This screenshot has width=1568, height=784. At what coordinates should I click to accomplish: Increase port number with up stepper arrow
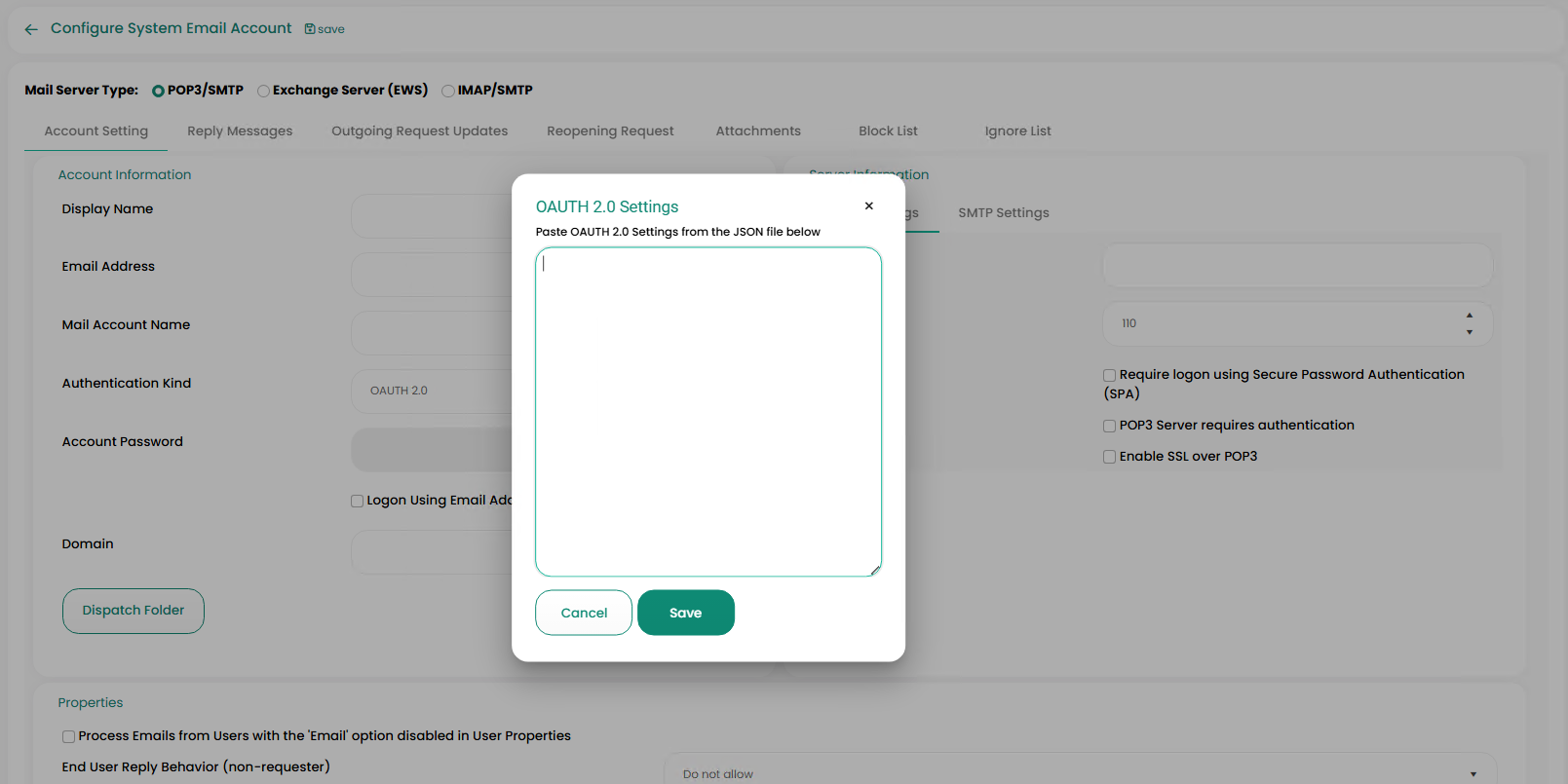pos(1469,316)
